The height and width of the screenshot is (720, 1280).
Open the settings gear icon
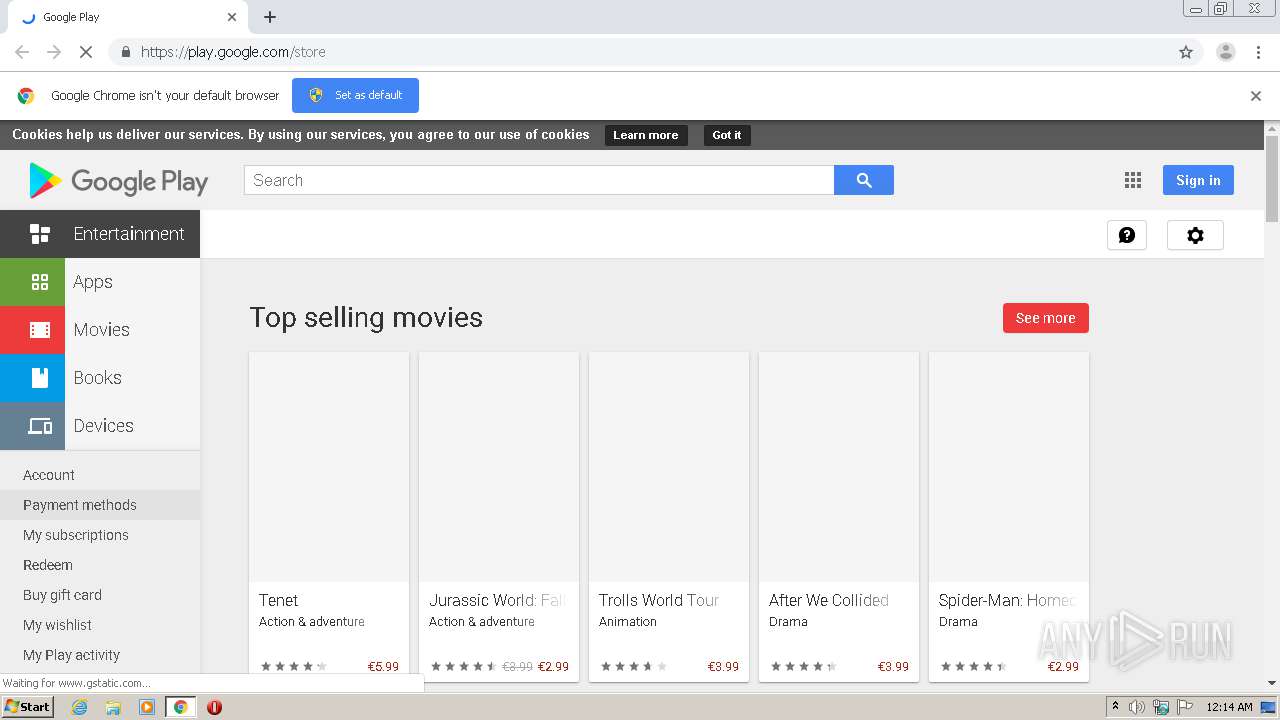pyautogui.click(x=1195, y=235)
